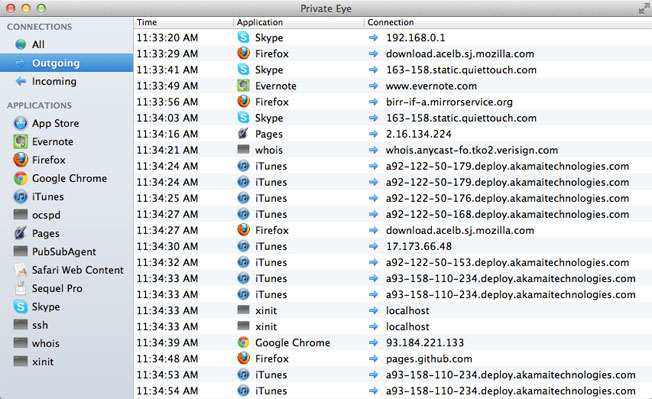Click Chrome icon in the 11:34:39 AM row
Image resolution: width=652 pixels, height=399 pixels.
[x=243, y=342]
